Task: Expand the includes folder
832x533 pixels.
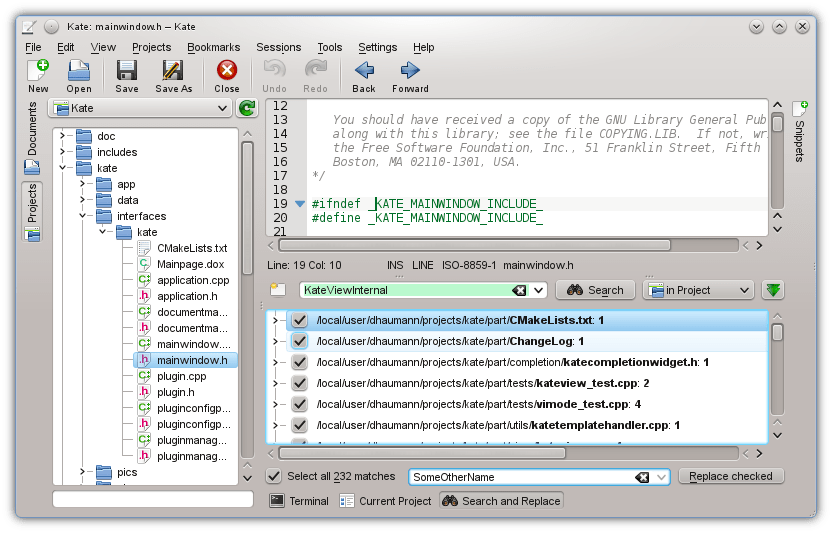Action: pyautogui.click(x=63, y=152)
